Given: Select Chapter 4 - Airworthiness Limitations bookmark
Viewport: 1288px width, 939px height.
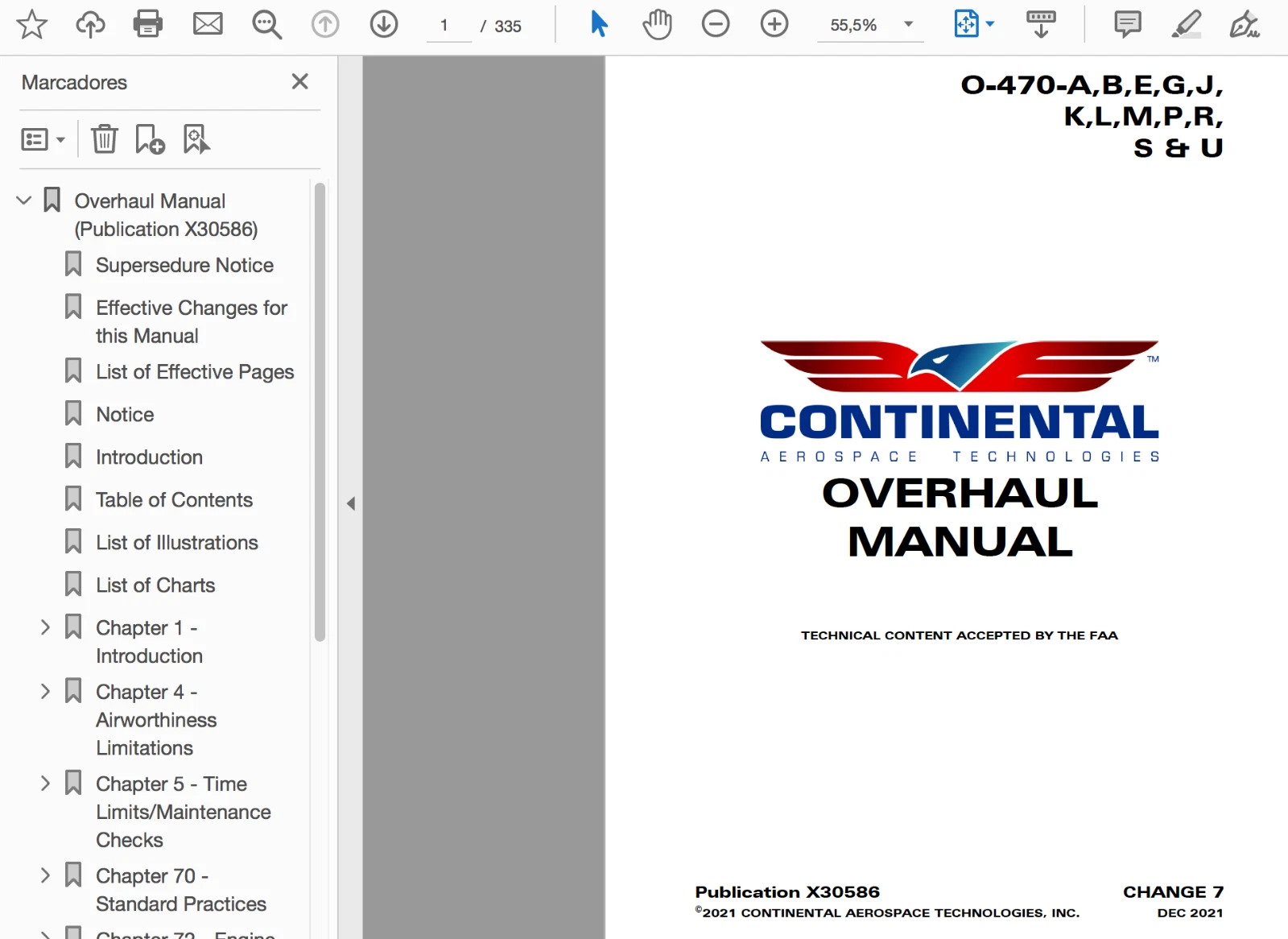Looking at the screenshot, I should (156, 720).
